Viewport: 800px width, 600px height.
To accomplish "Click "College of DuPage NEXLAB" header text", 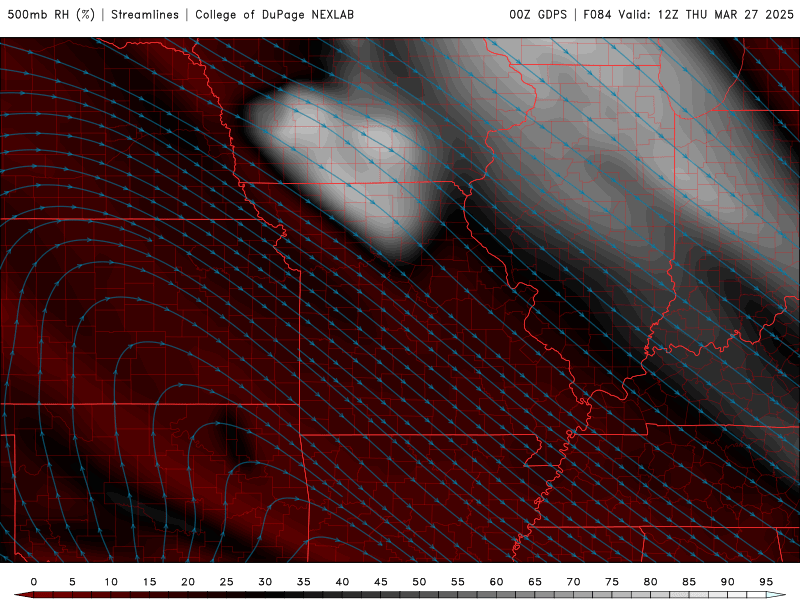I will click(274, 14).
